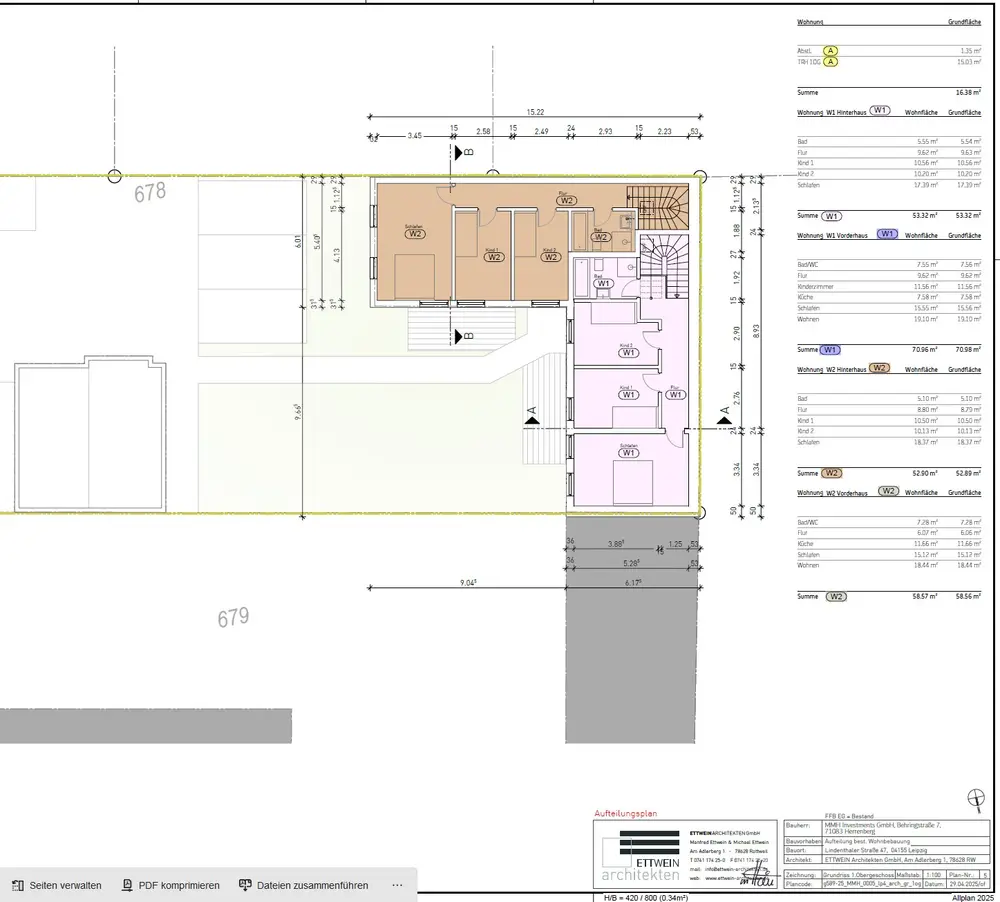The height and width of the screenshot is (902, 1000).
Task: Click the 'Wohnung W2 Hinterhaus' table heading
Action: (x=832, y=369)
